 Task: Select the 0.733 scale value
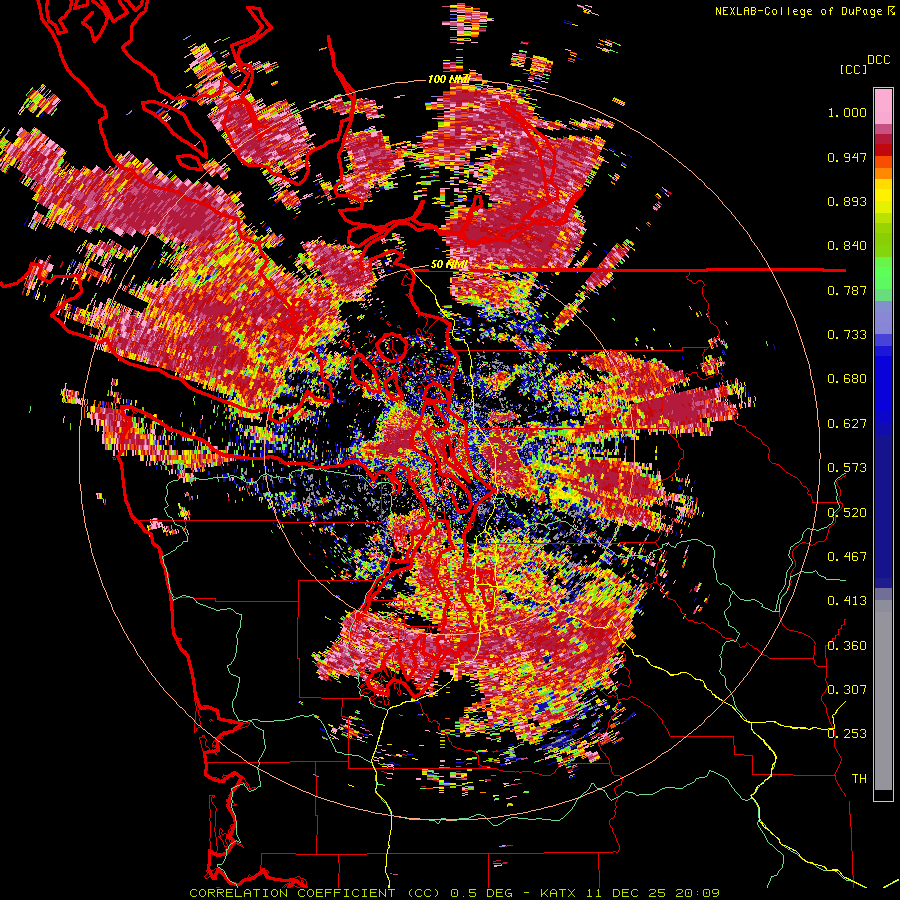click(x=847, y=335)
